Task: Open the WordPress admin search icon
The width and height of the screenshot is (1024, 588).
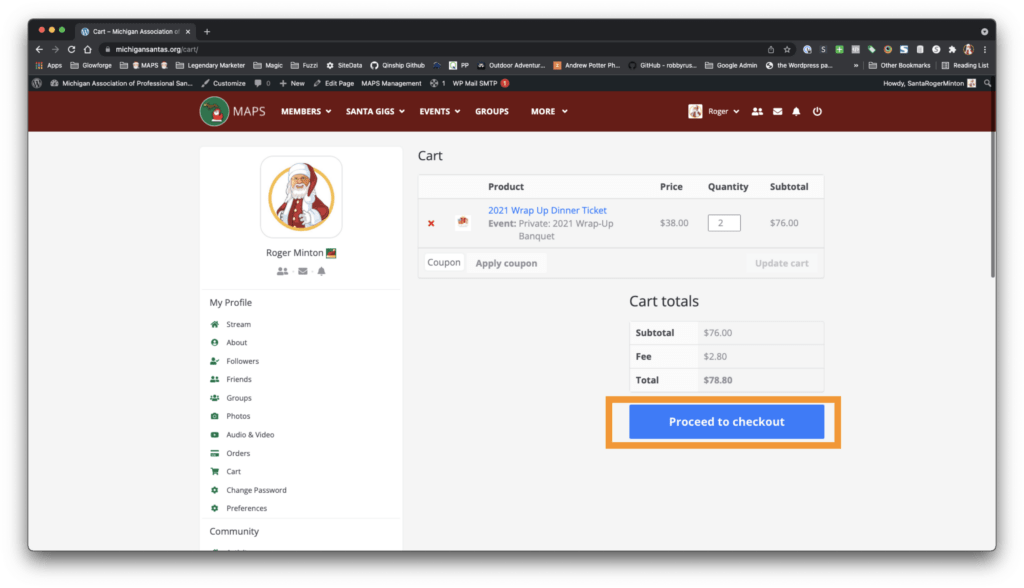Action: point(987,84)
